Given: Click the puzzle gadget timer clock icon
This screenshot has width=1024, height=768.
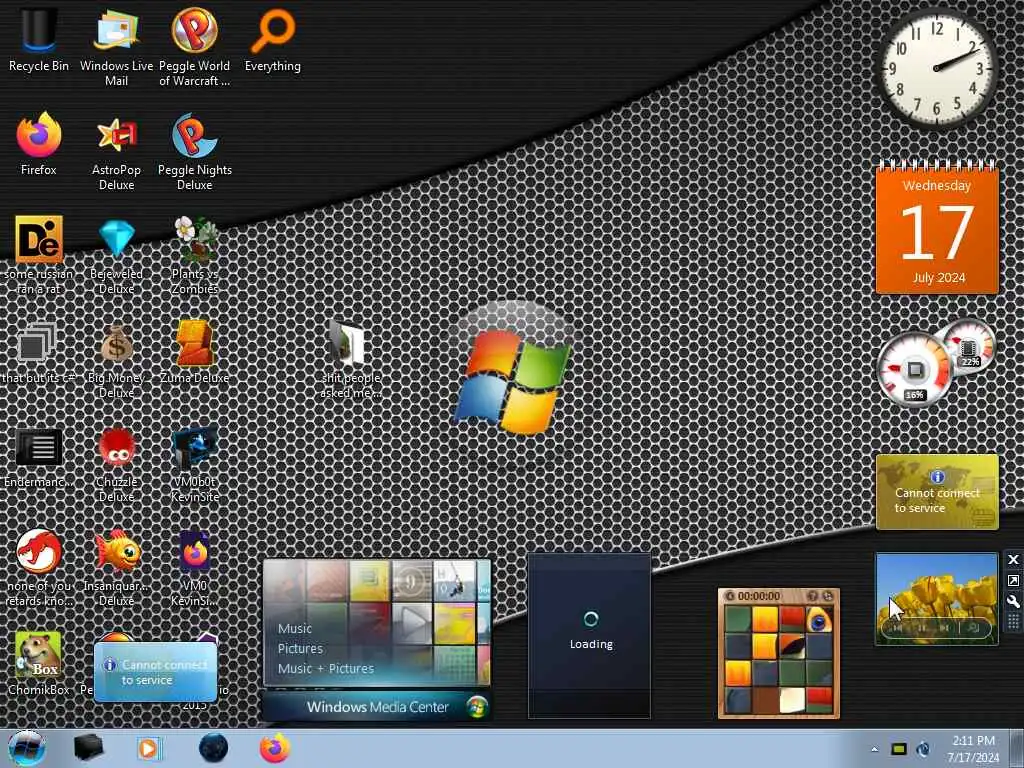Looking at the screenshot, I should tap(729, 596).
